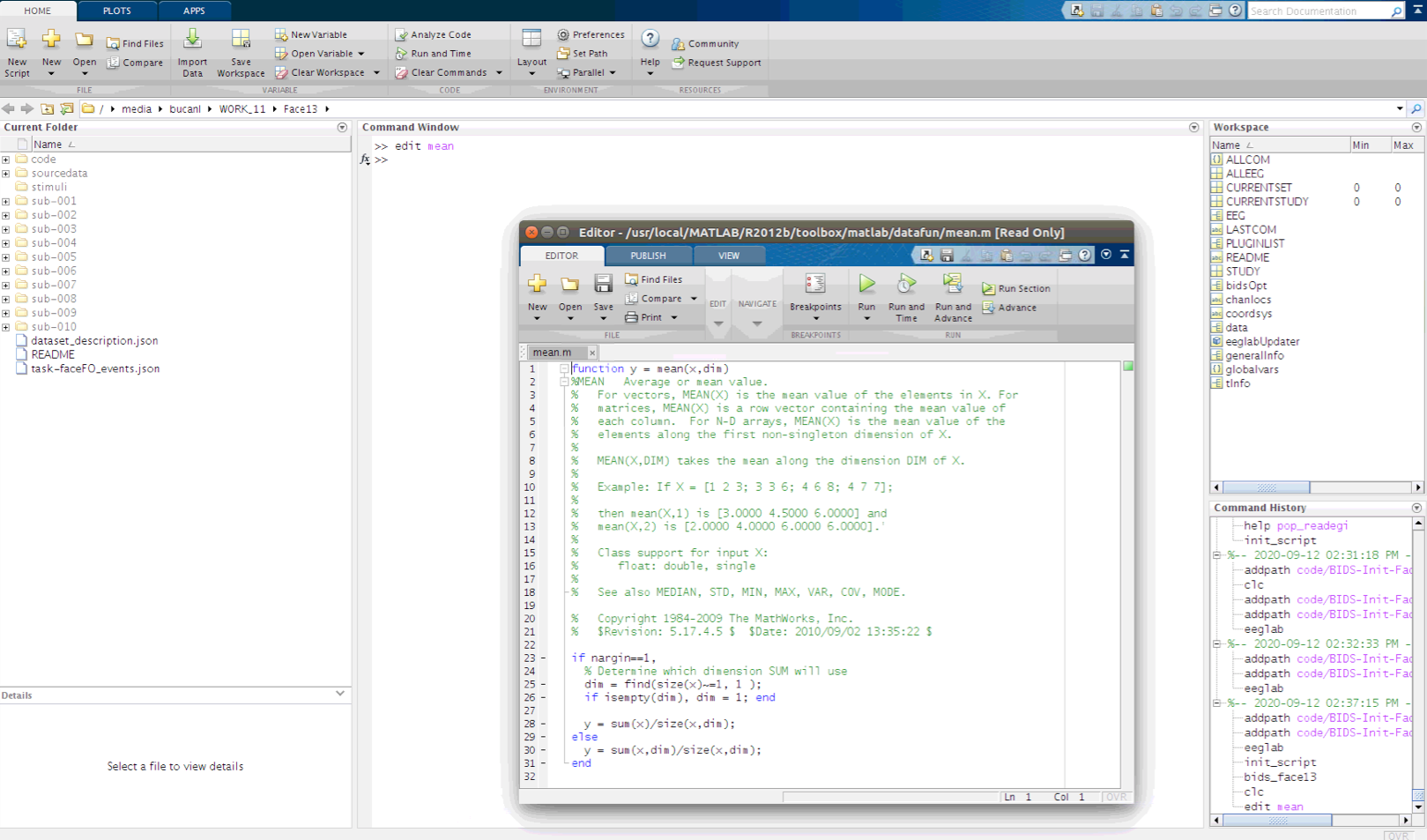
Task: Click the Editor Breakpoints icon
Action: point(815,284)
